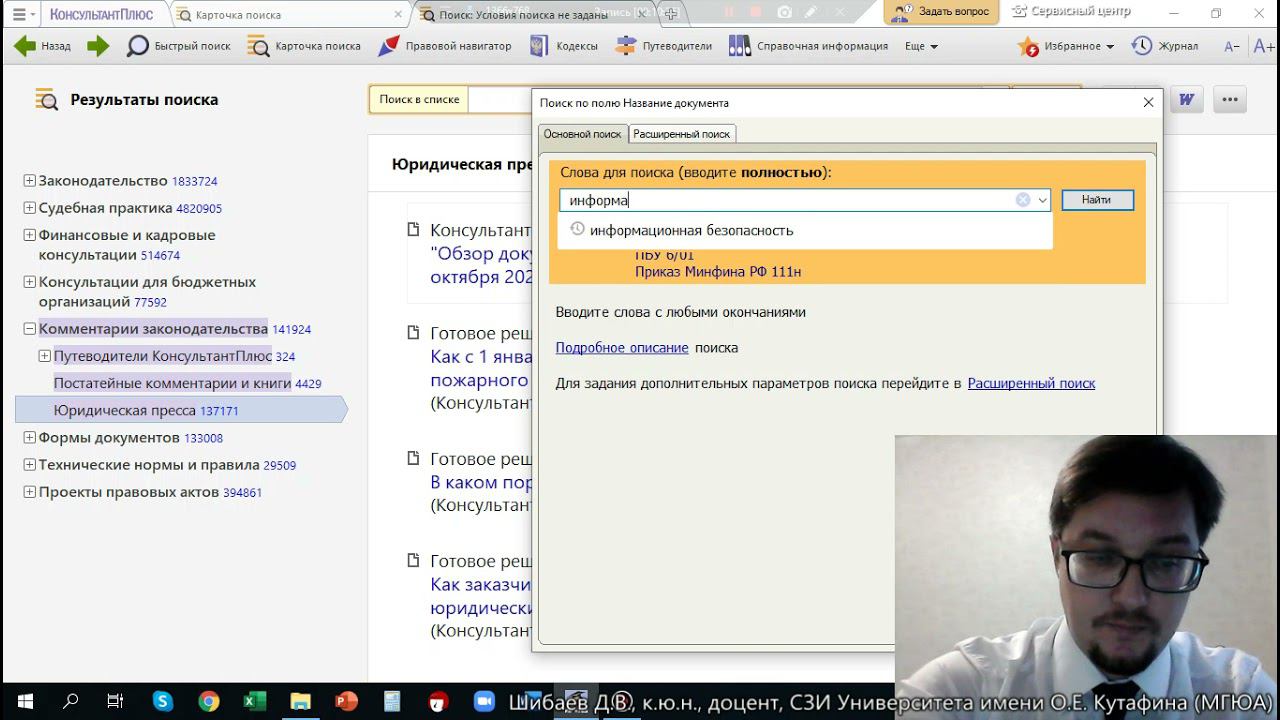Open PowerPoint from the taskbar
This screenshot has width=1280, height=720.
click(x=346, y=701)
